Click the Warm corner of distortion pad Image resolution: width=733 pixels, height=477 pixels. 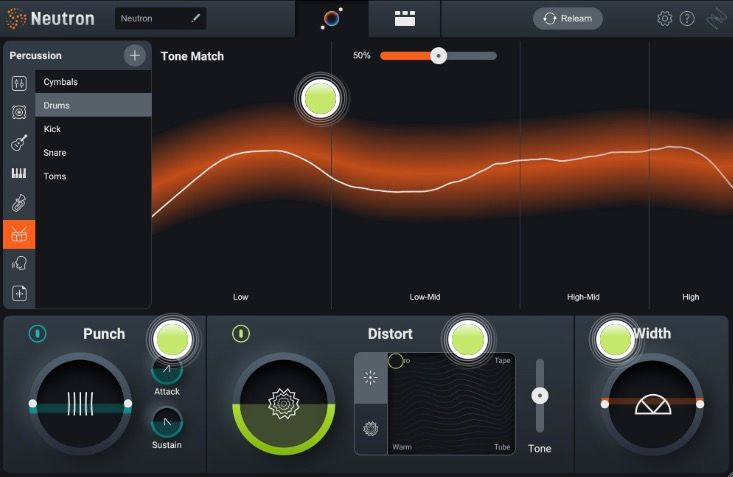(402, 447)
